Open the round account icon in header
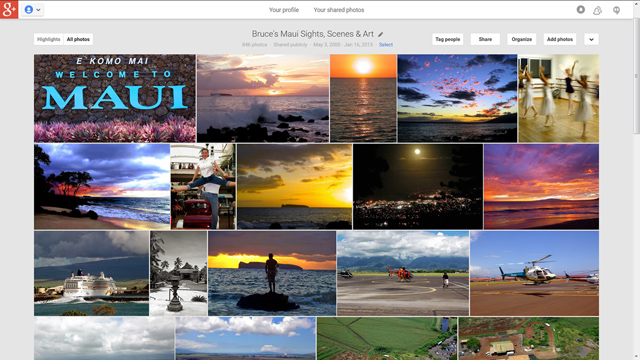This screenshot has height=360, width=640. pos(580,9)
